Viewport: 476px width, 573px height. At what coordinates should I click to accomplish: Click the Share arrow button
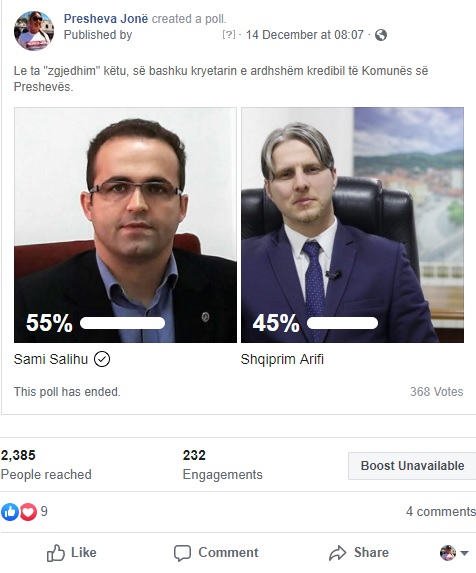tap(359, 553)
